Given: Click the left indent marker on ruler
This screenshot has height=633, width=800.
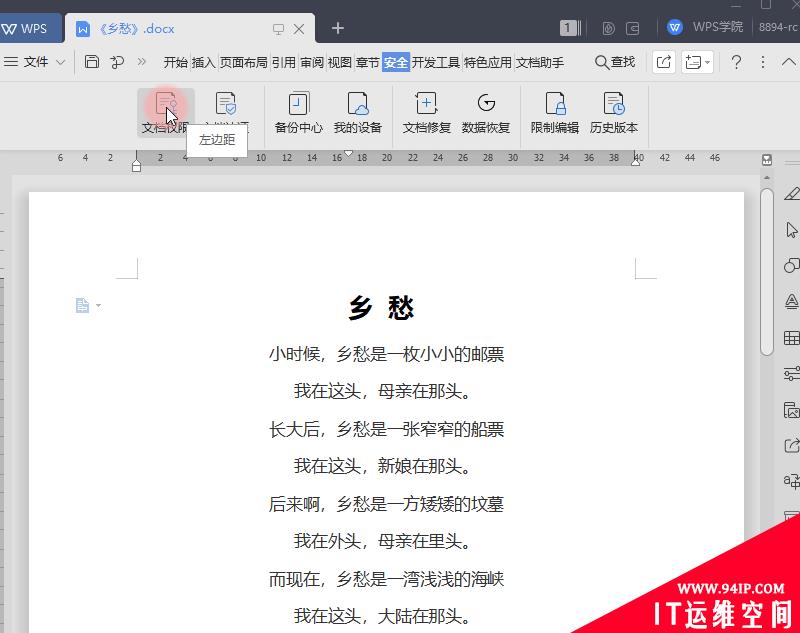Looking at the screenshot, I should (136, 167).
